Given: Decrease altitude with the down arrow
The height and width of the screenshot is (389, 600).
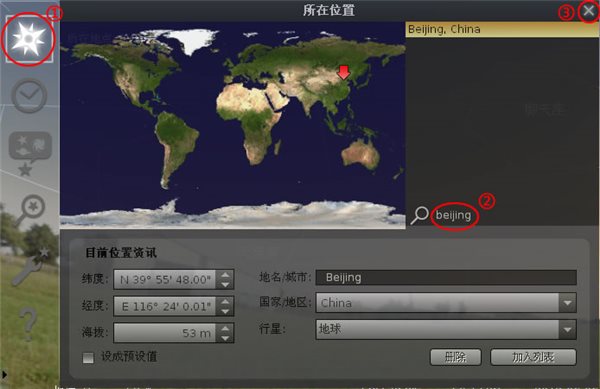Looking at the screenshot, I should tap(225, 338).
